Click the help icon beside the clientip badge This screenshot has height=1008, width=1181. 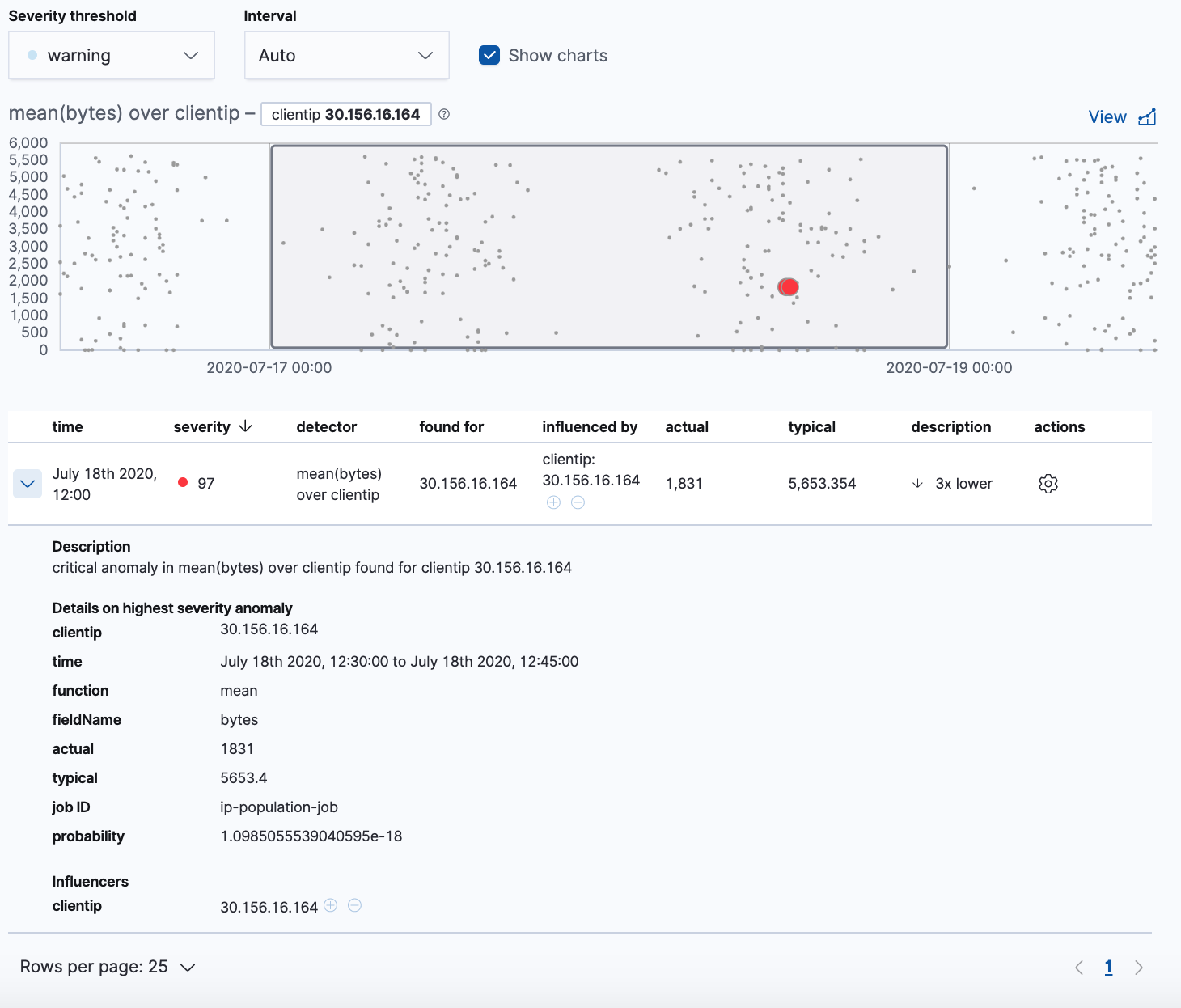coord(443,114)
